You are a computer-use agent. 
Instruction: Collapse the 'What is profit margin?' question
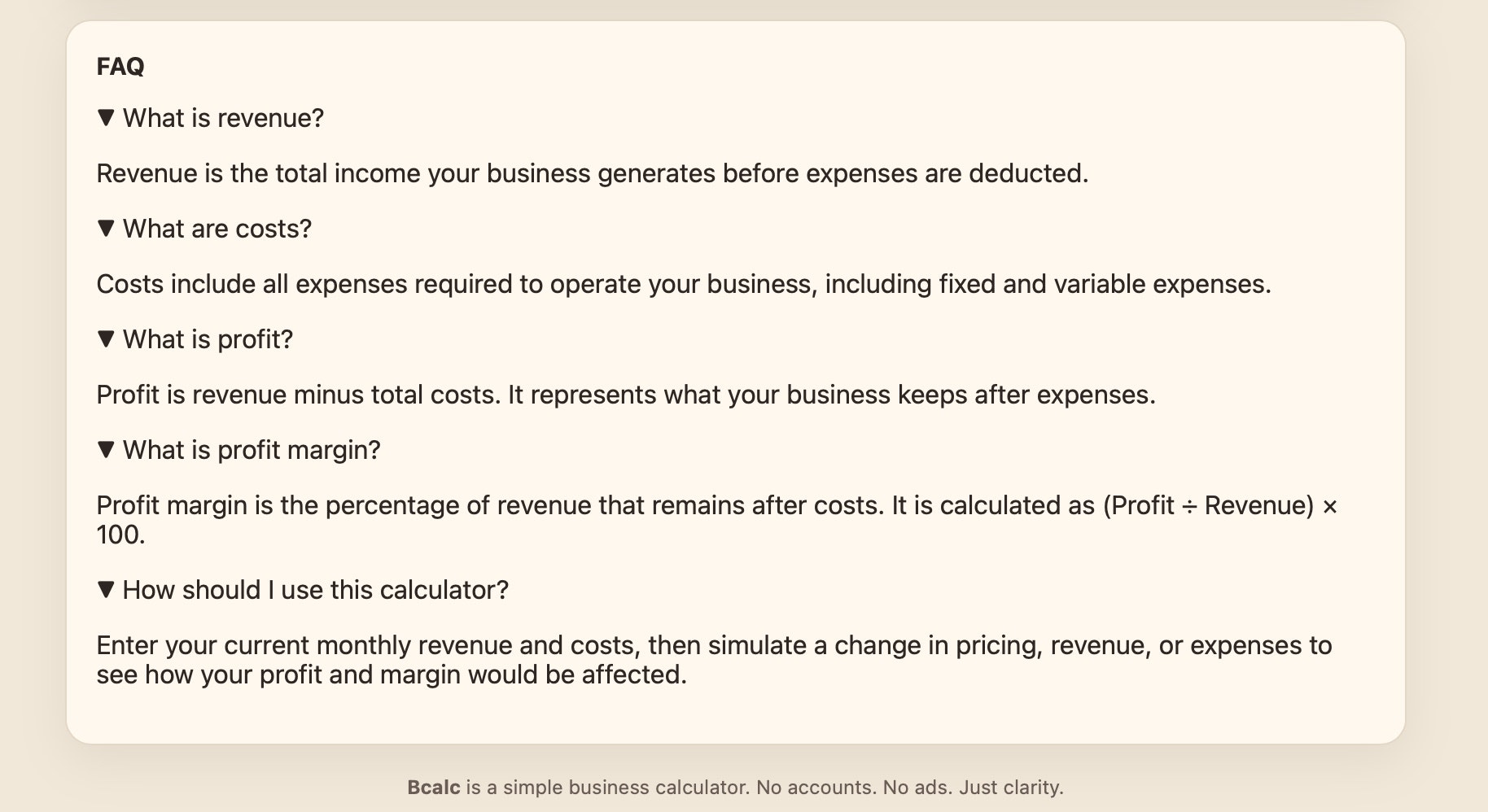point(239,450)
